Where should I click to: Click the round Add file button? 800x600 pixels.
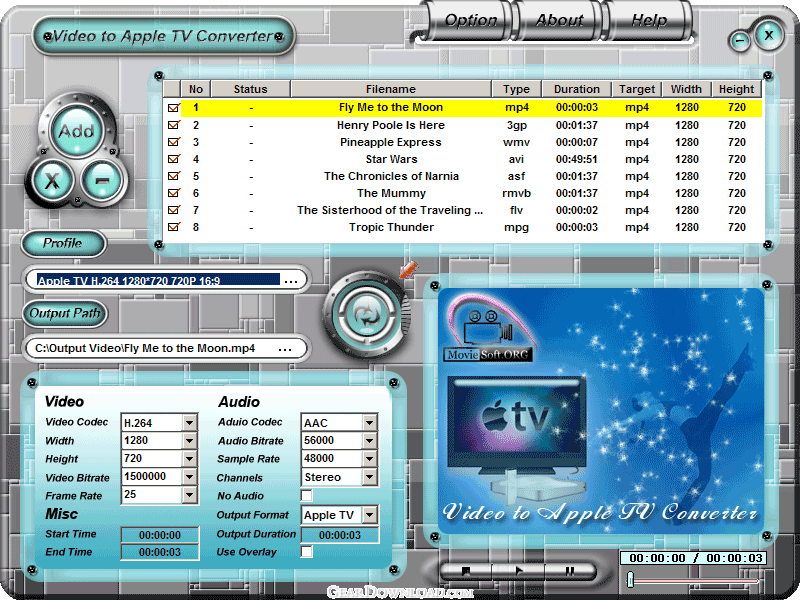point(77,131)
